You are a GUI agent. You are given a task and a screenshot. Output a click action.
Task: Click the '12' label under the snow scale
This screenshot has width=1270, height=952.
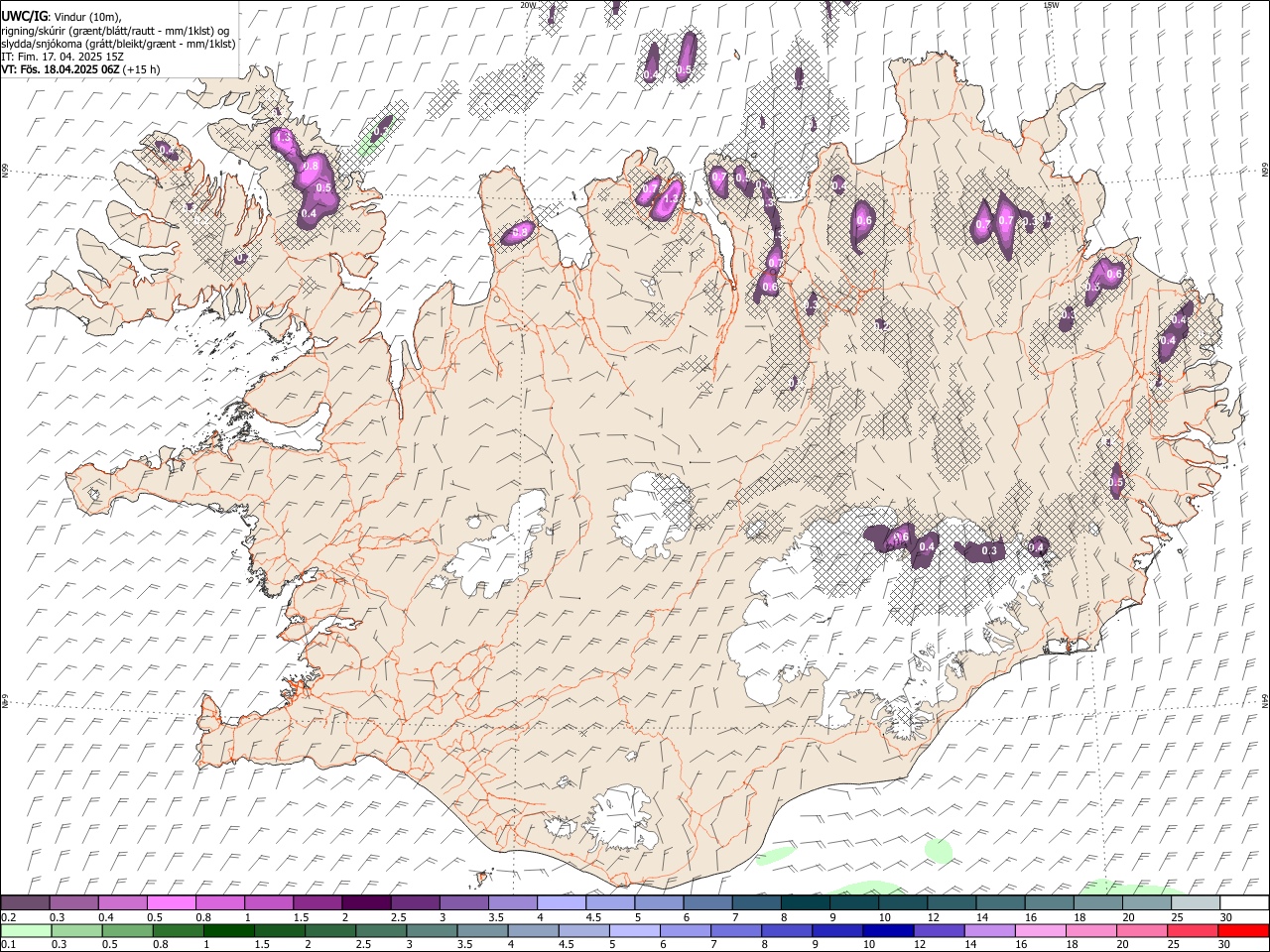point(934,917)
